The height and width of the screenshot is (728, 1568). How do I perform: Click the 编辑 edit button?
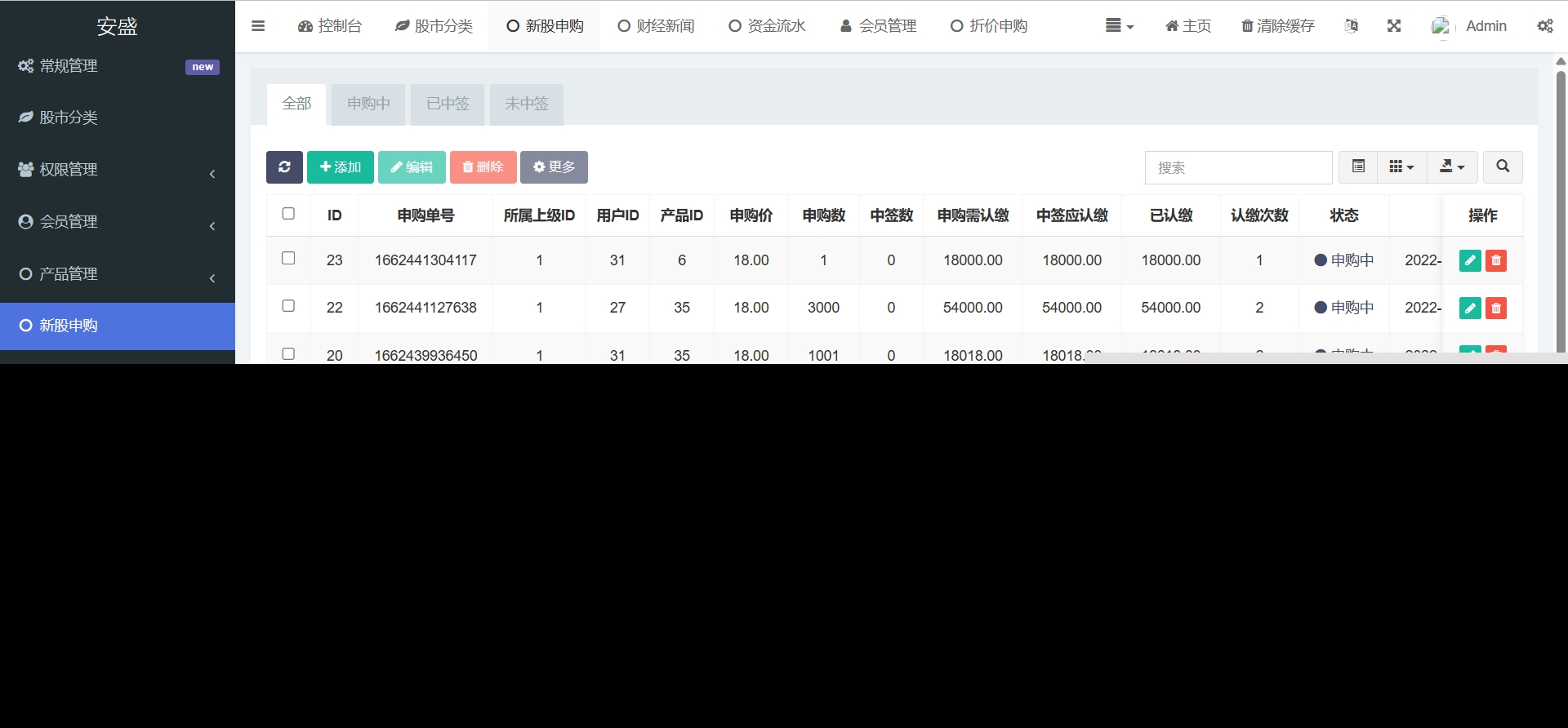tap(412, 167)
